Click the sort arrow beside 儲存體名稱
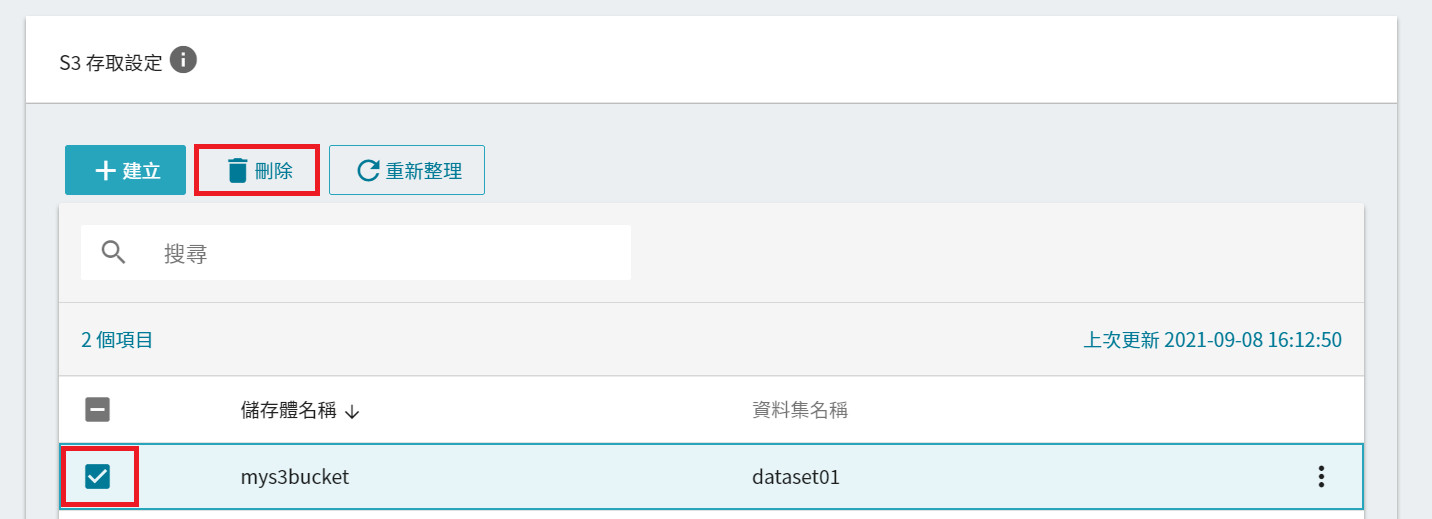Image resolution: width=1432 pixels, height=519 pixels. click(x=351, y=411)
